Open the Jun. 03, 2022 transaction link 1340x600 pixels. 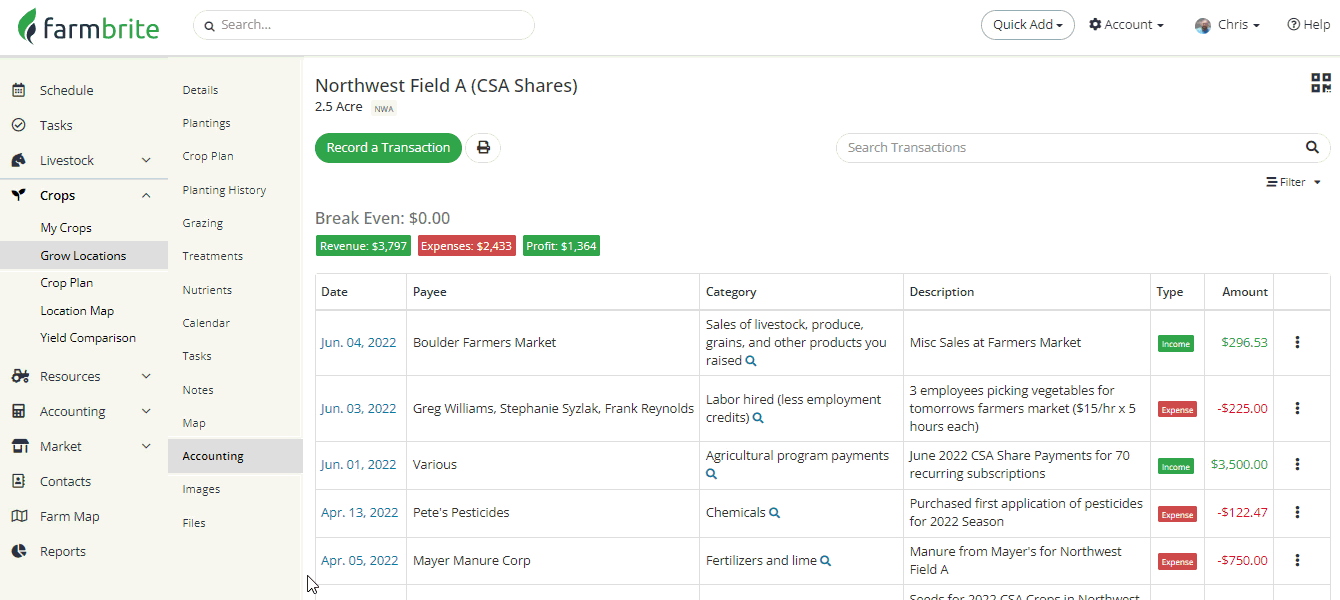[x=358, y=408]
